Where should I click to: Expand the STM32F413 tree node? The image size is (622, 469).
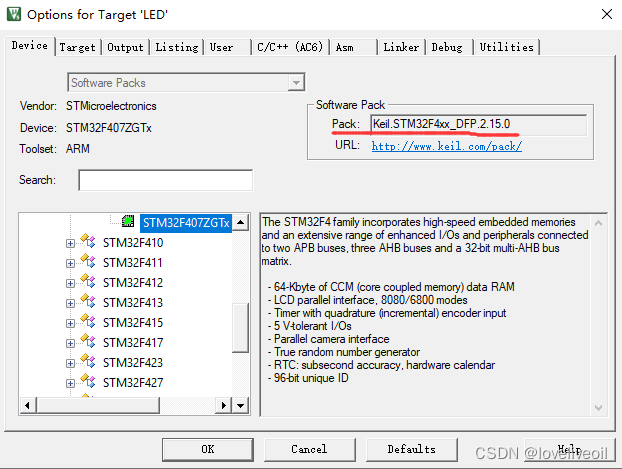(70, 304)
